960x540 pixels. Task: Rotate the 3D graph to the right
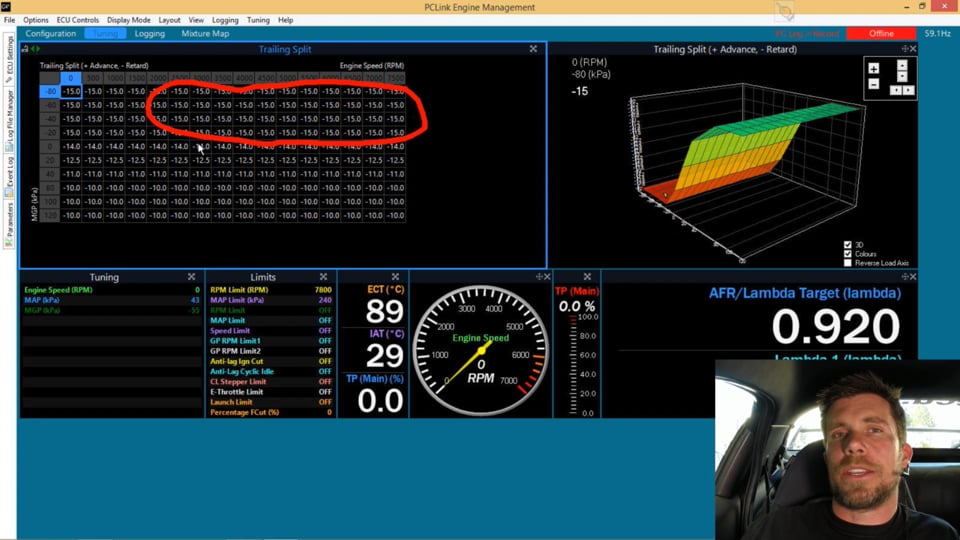[909, 90]
